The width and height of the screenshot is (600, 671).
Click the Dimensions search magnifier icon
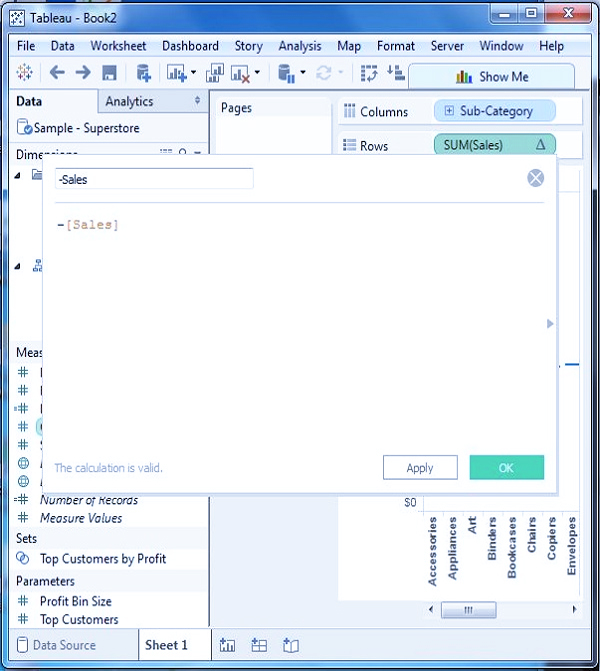pyautogui.click(x=183, y=152)
